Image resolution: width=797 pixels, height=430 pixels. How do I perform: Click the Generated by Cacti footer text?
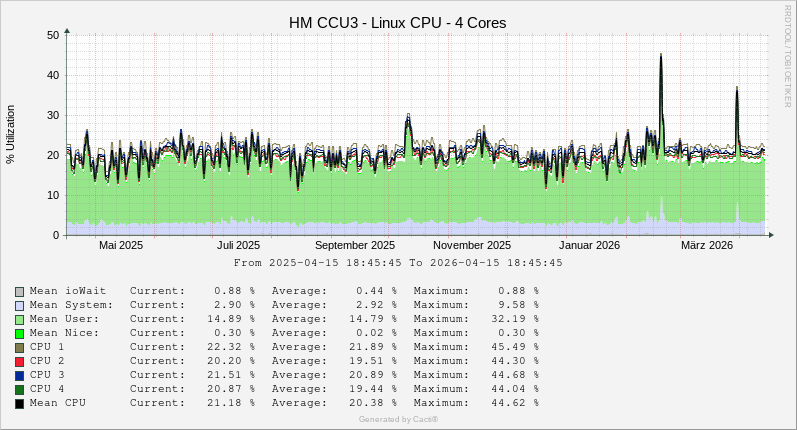(398, 419)
